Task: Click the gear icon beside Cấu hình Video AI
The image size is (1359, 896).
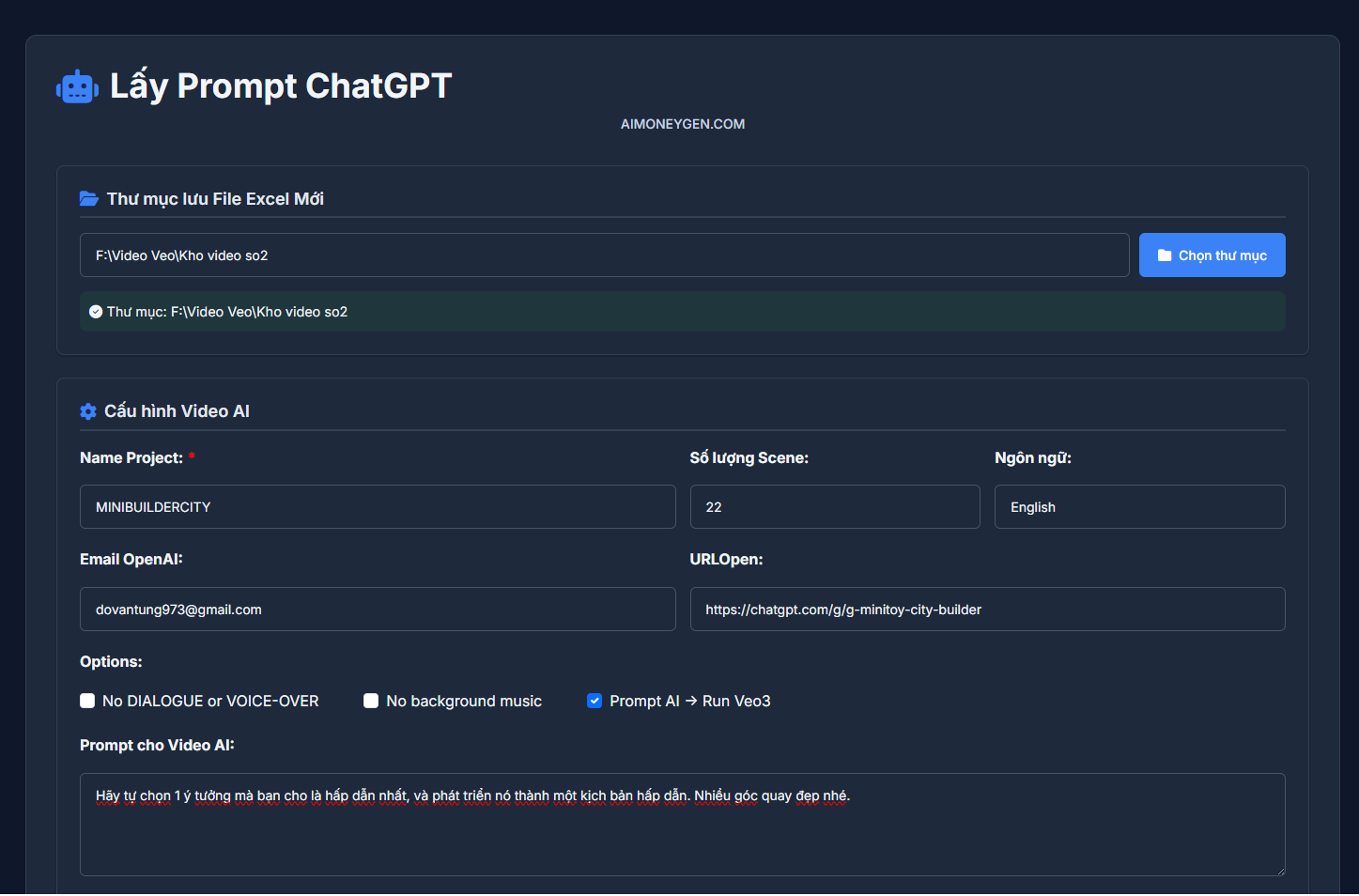Action: [x=88, y=411]
